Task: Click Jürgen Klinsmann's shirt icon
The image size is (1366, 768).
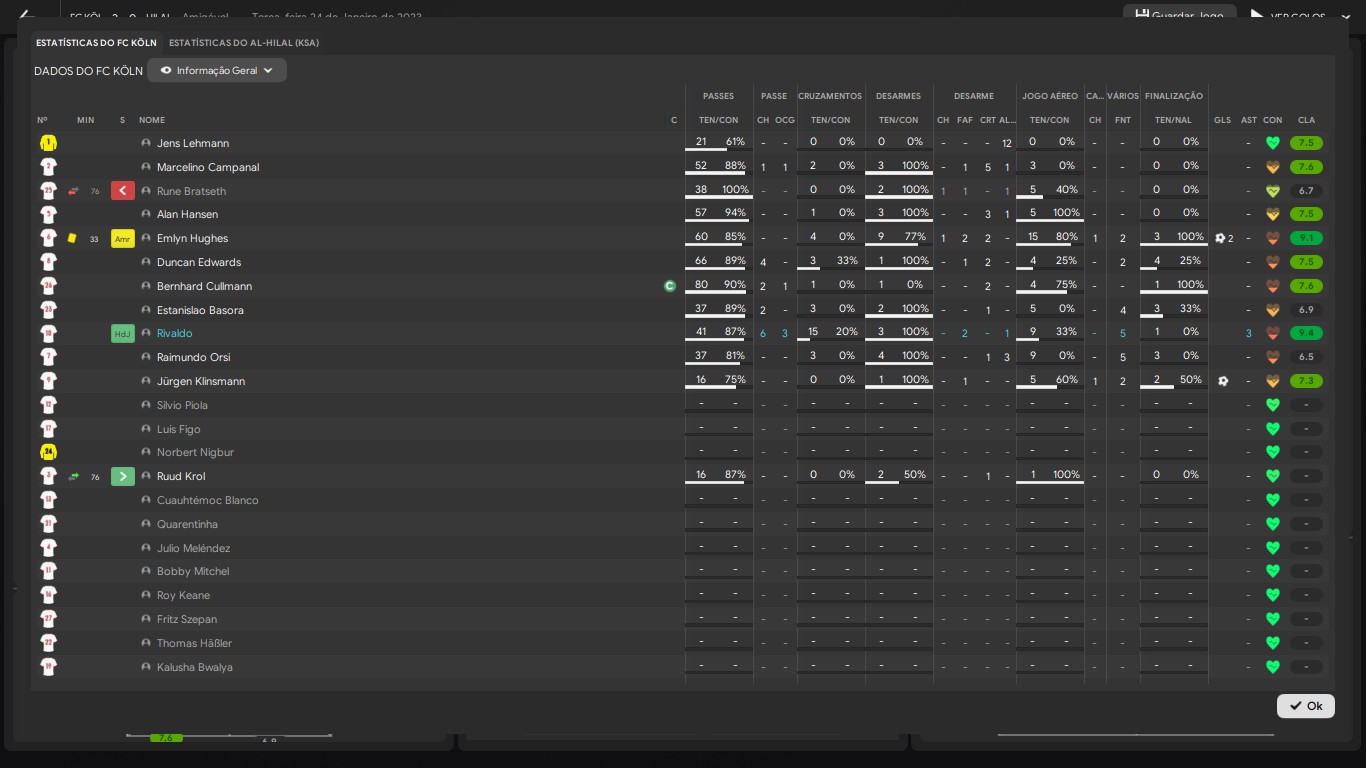Action: (48, 381)
